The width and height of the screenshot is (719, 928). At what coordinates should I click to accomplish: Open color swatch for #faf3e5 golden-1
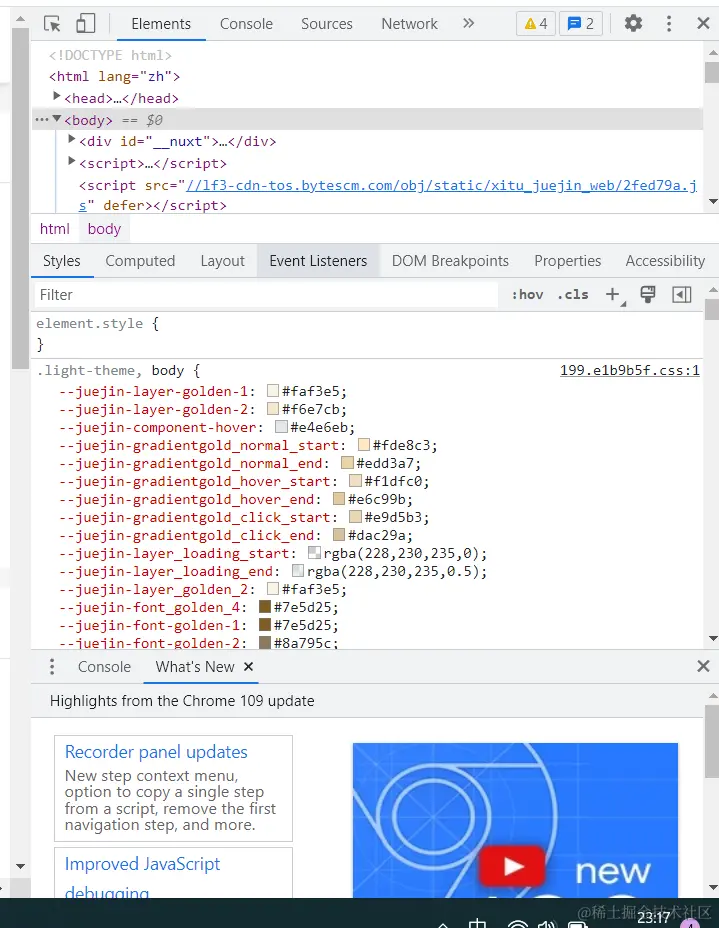(x=273, y=391)
